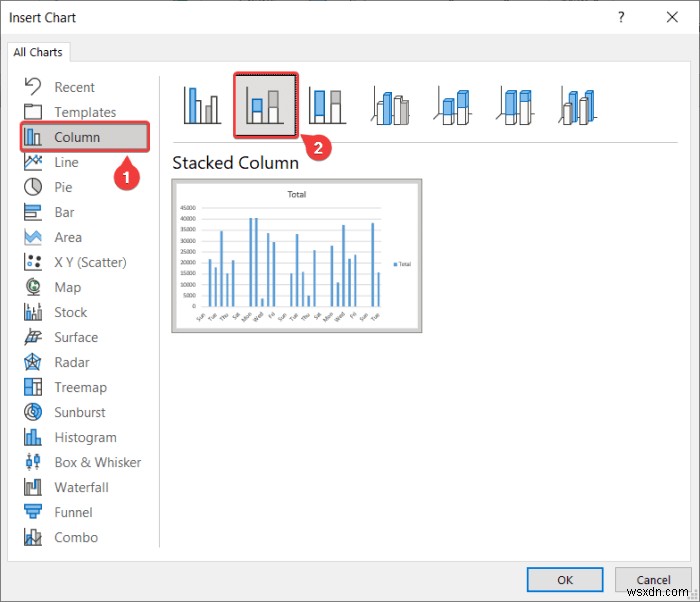Select the 3-D Column chart icon
This screenshot has width=700, height=602.
(x=577, y=106)
